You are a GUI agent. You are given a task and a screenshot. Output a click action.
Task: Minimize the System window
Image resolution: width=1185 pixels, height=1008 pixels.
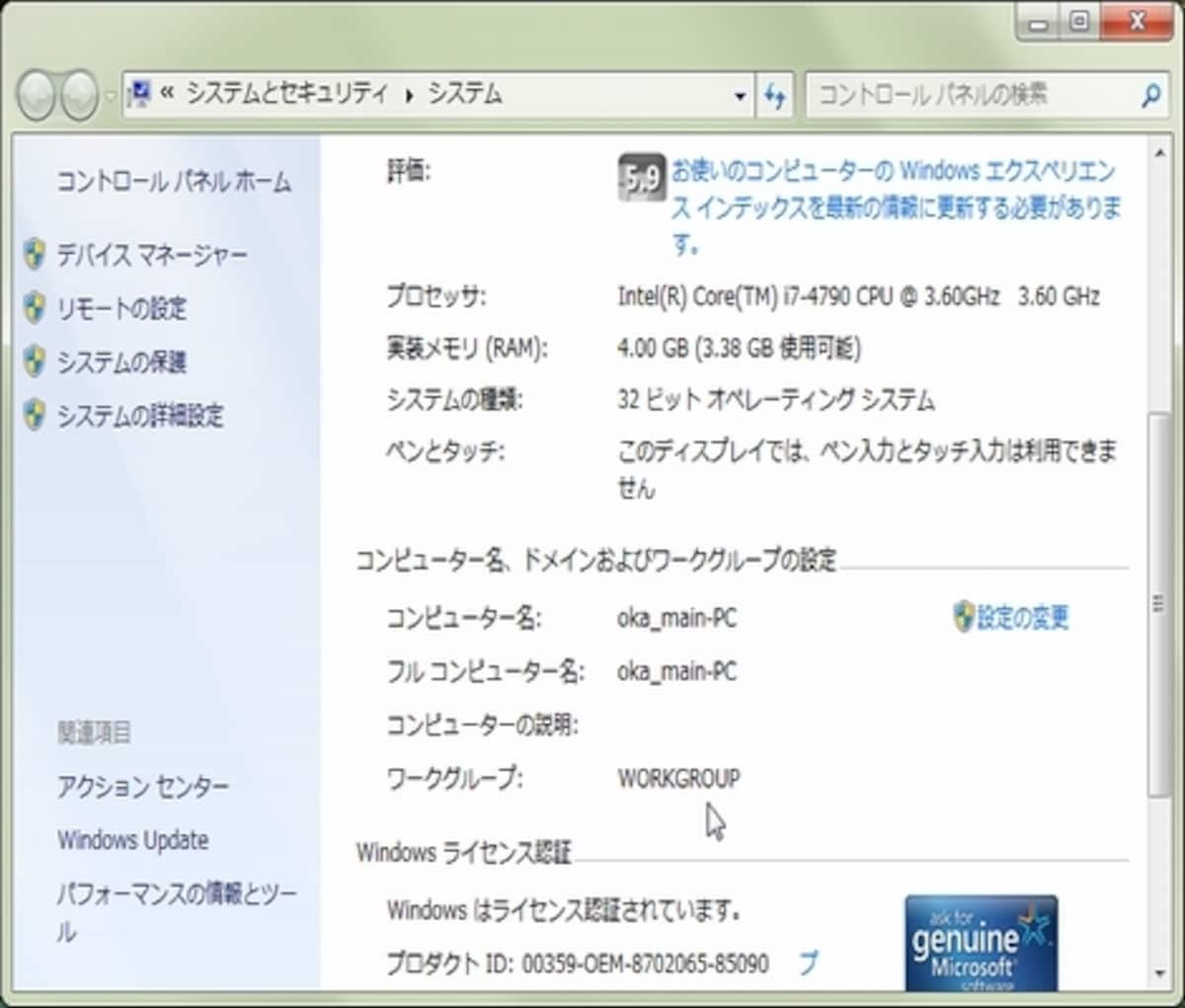pyautogui.click(x=1039, y=22)
